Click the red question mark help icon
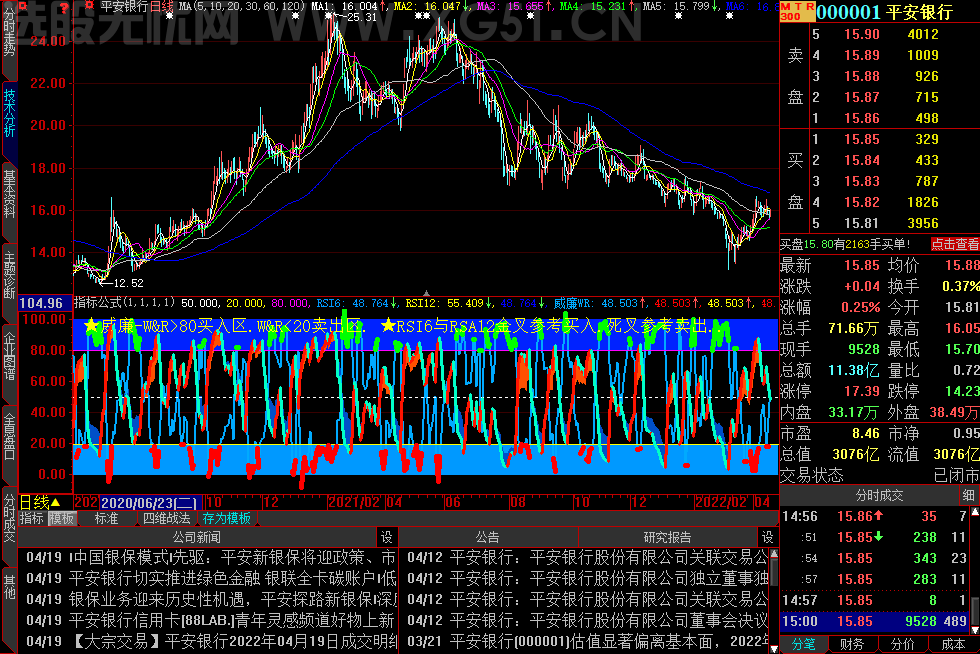980x654 pixels. coord(63,7)
